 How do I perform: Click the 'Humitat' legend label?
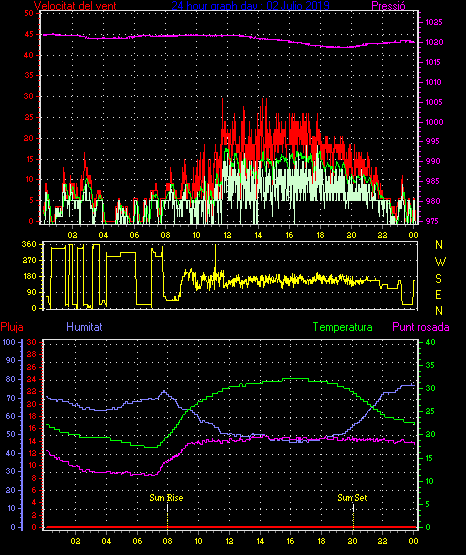pos(84,326)
